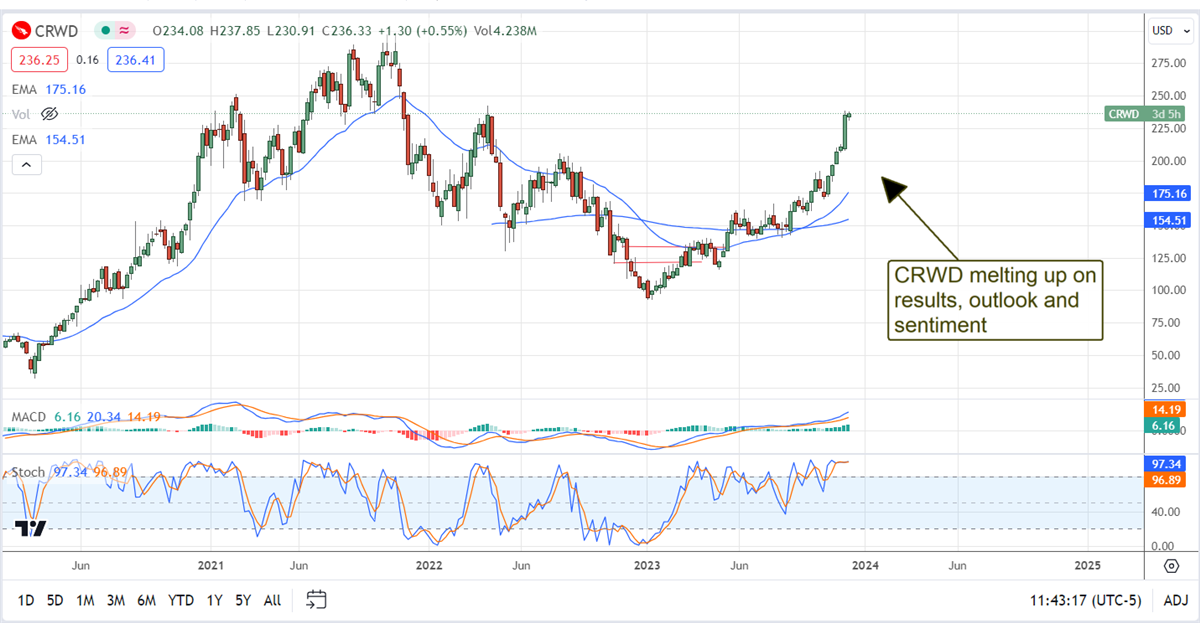
Task: Click the 2021 label on time axis
Action: [x=210, y=566]
